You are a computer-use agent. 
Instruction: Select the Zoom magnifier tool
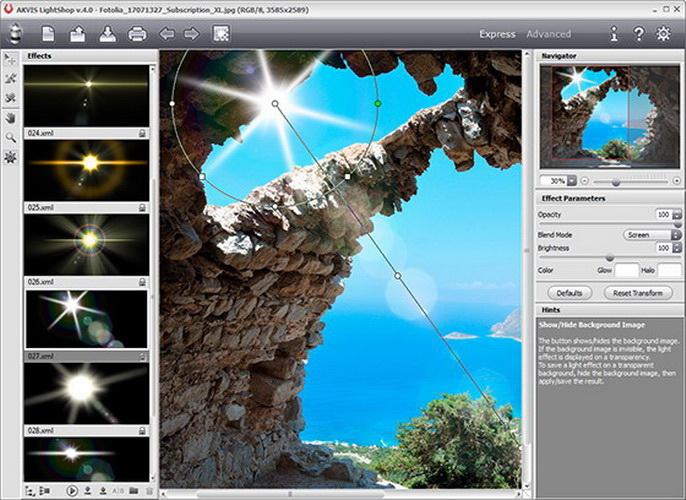coord(11,137)
